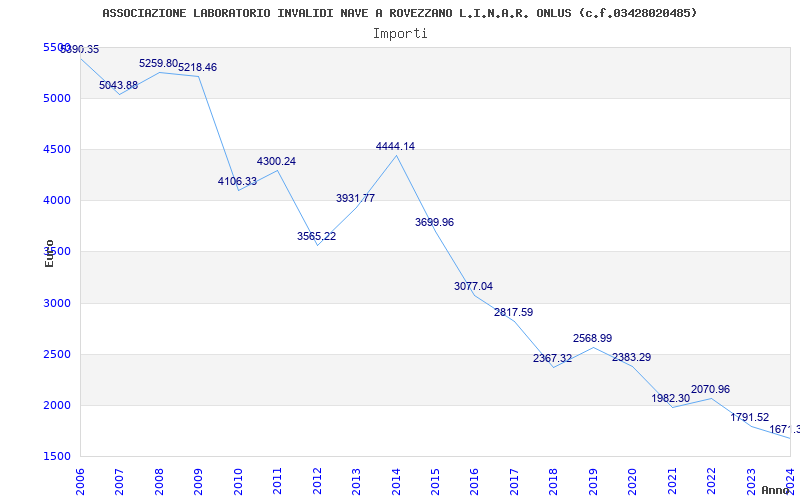Click the 2383.29 data label
The width and height of the screenshot is (800, 500).
point(632,357)
